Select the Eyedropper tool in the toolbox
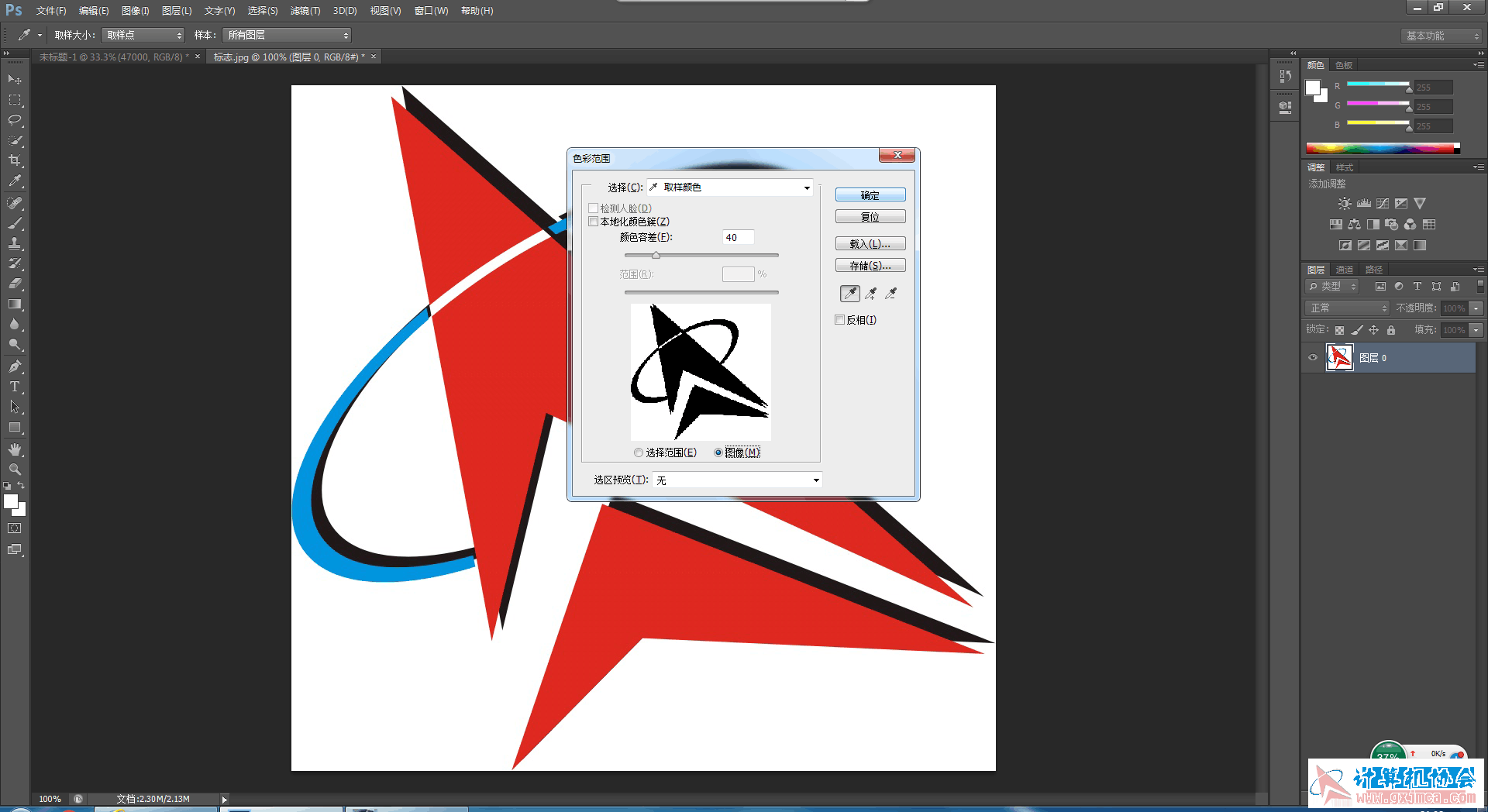Image resolution: width=1488 pixels, height=812 pixels. tap(14, 181)
